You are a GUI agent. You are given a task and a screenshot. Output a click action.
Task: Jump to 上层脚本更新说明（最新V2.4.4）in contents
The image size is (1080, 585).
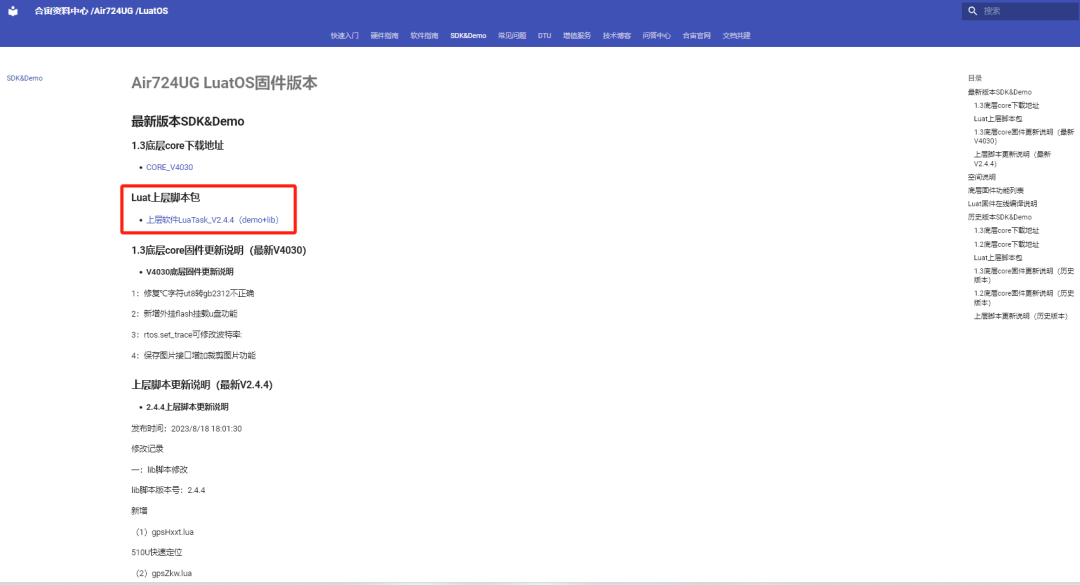click(1012, 159)
